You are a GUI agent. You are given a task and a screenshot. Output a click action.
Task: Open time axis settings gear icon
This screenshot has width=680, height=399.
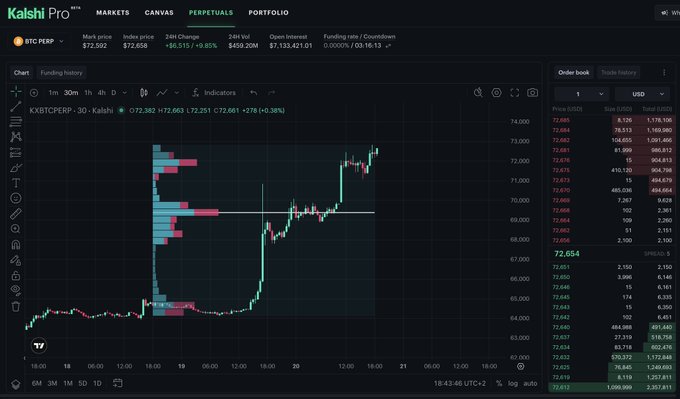520,366
